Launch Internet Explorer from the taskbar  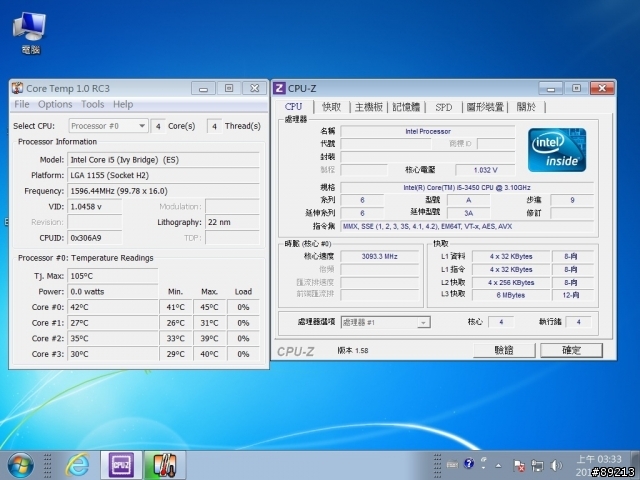click(x=77, y=465)
